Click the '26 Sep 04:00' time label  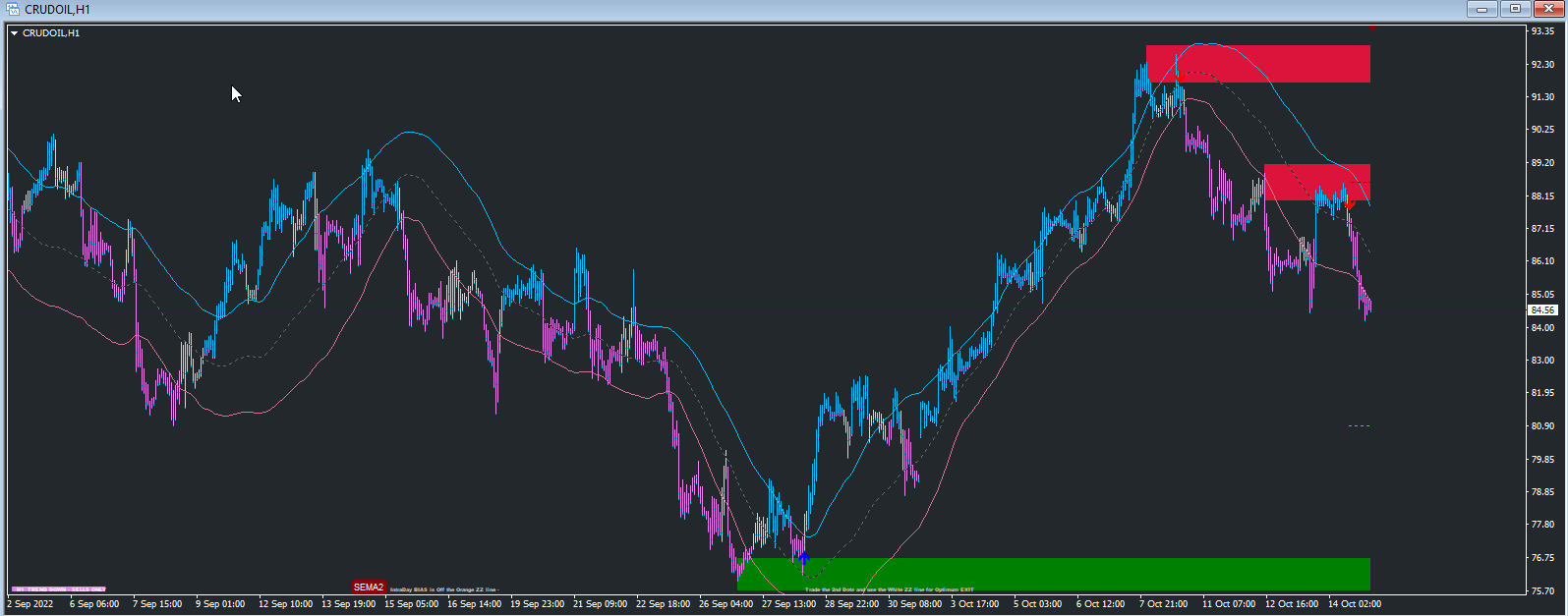(726, 604)
